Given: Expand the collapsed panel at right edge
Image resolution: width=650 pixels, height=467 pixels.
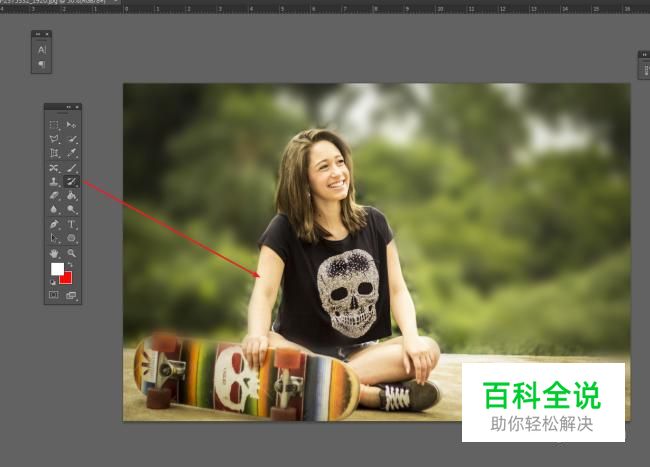Looking at the screenshot, I should point(645,54).
